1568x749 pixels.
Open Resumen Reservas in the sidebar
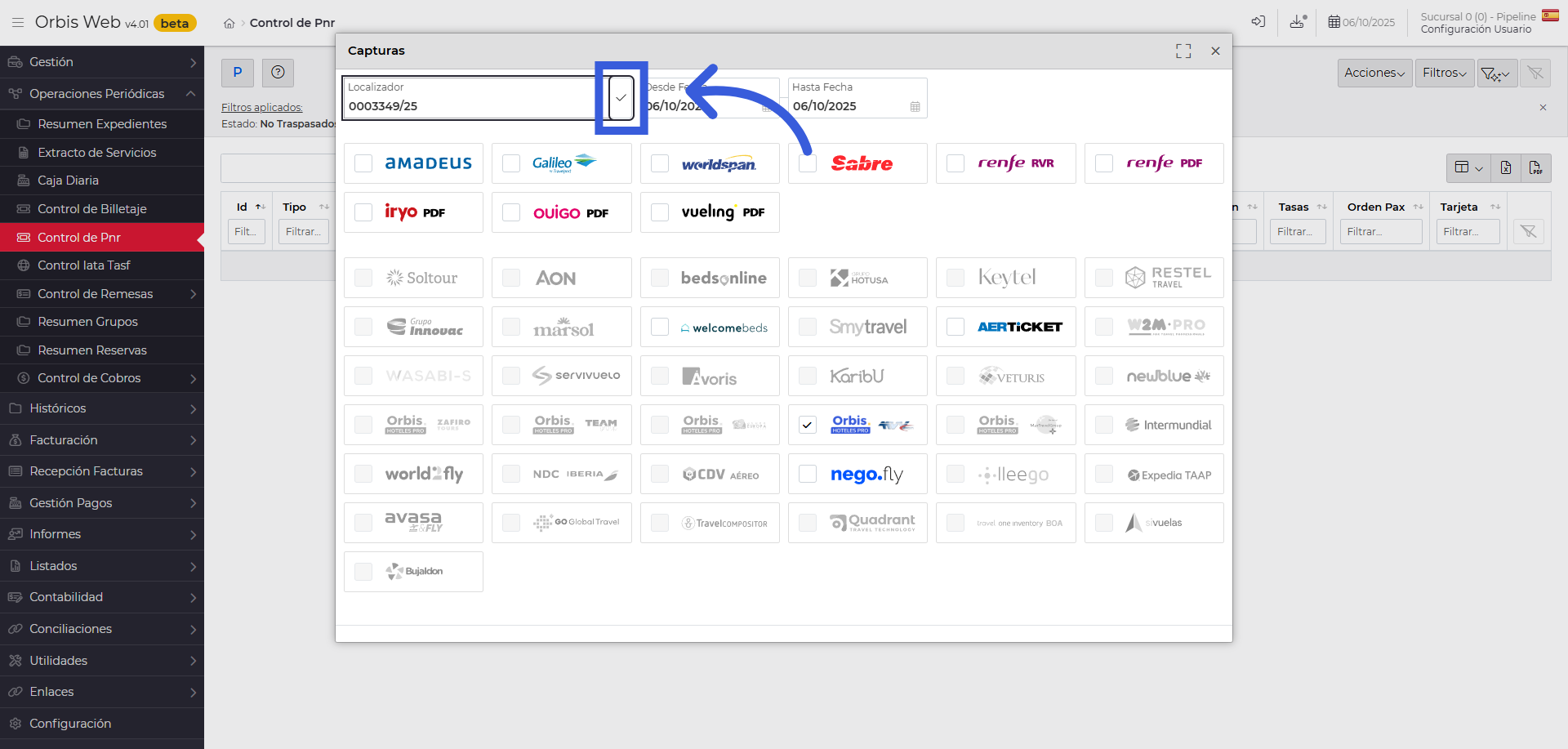102,350
